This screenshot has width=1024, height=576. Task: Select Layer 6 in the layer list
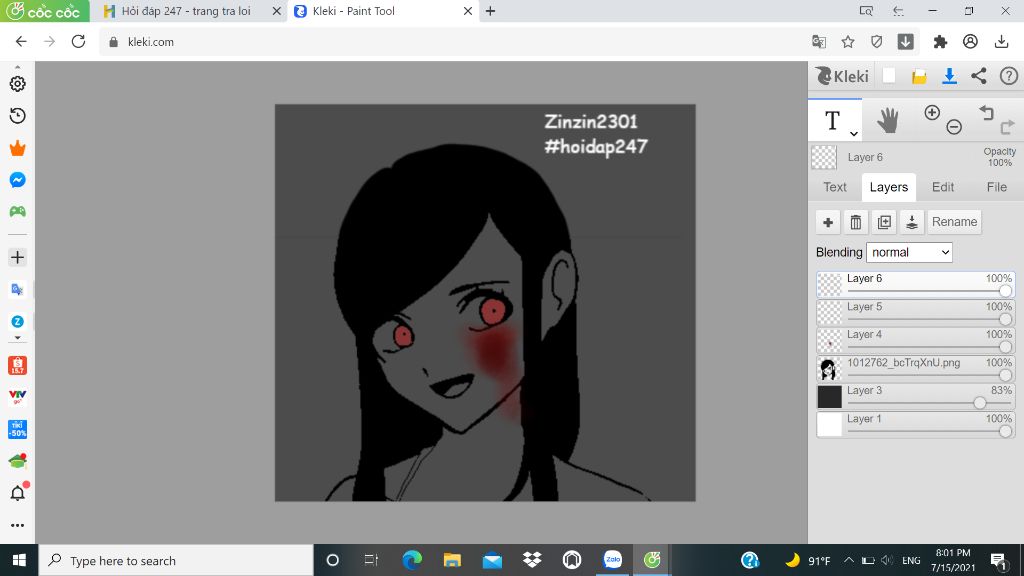(x=916, y=284)
